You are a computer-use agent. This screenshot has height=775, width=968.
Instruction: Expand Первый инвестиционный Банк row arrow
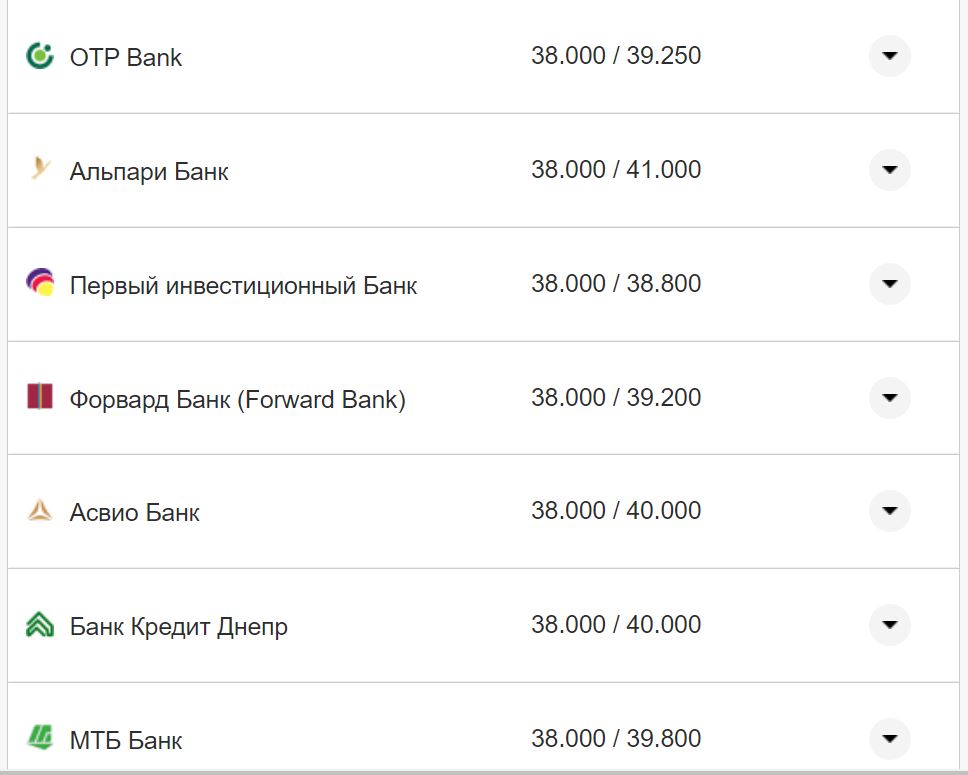tap(889, 284)
